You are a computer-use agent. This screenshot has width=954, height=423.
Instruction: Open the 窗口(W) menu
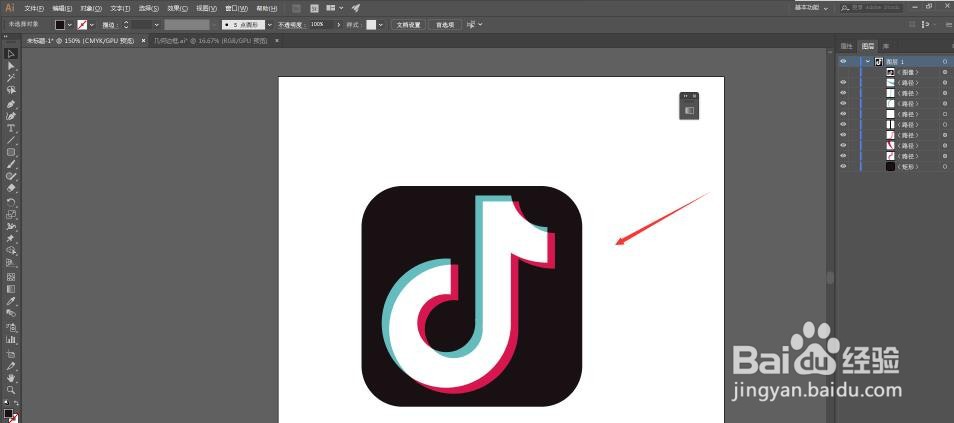(236, 9)
